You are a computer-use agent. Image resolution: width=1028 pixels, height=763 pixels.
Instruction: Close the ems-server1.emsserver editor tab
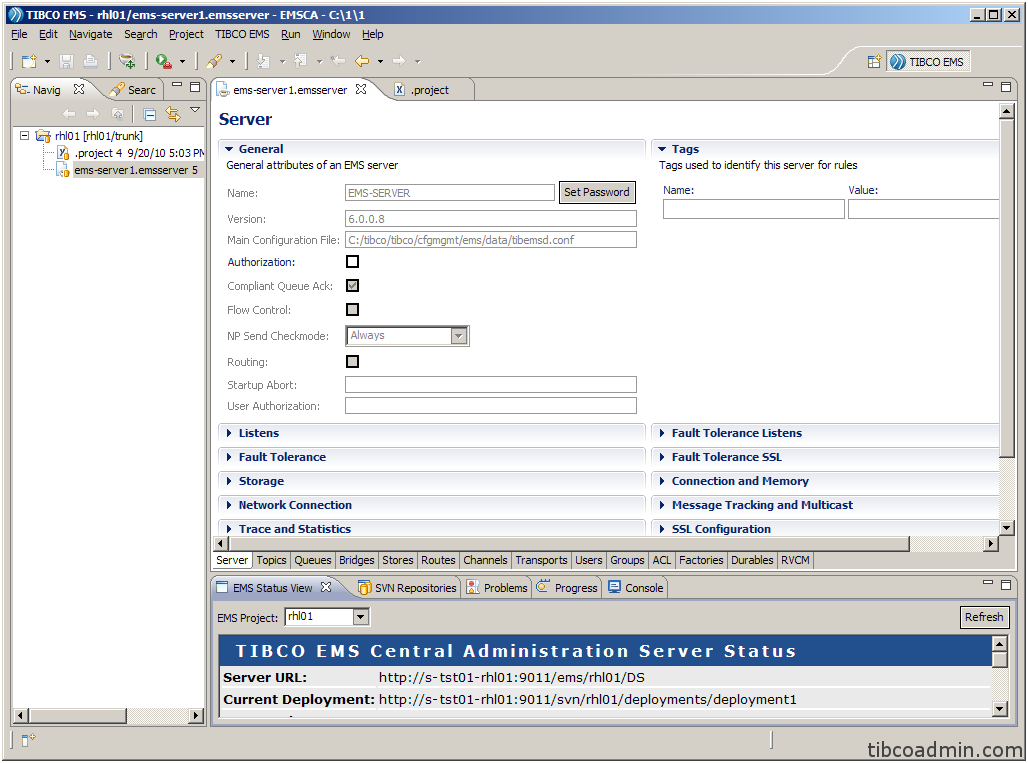tap(361, 88)
